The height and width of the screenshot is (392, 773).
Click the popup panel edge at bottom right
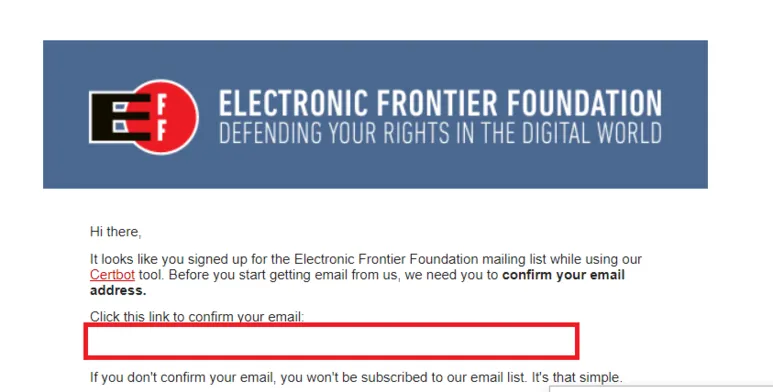click(661, 389)
